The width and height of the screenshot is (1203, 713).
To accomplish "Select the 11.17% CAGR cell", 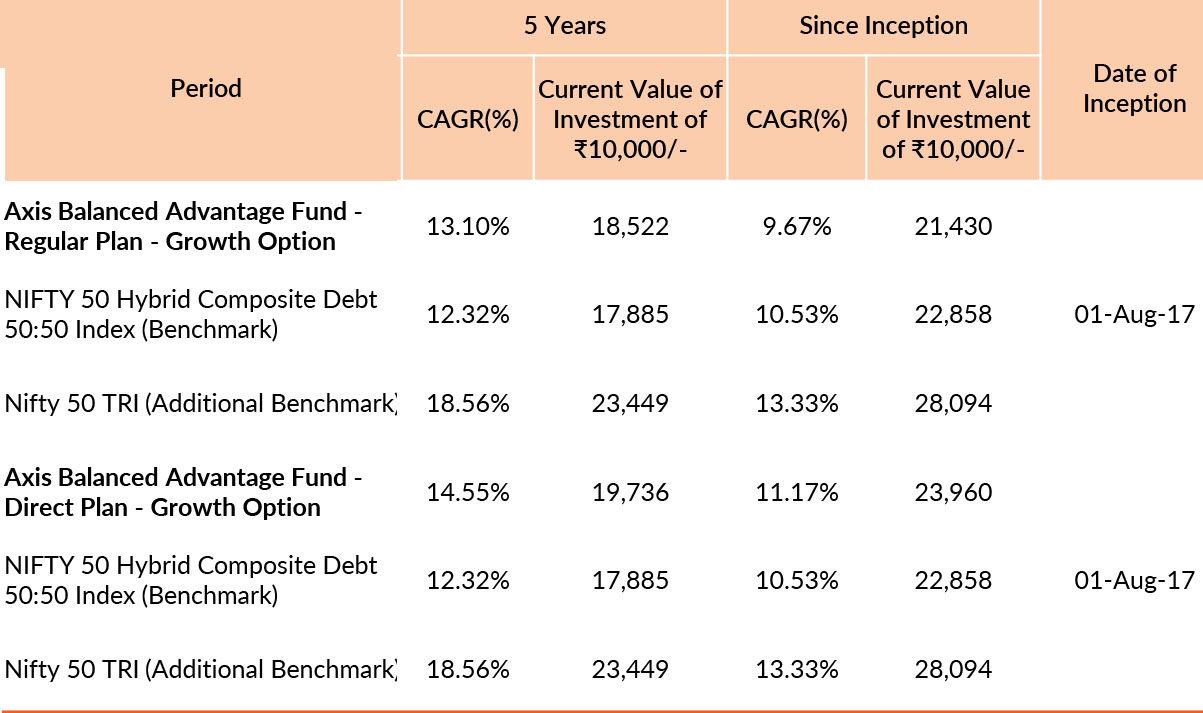I will click(x=797, y=492).
